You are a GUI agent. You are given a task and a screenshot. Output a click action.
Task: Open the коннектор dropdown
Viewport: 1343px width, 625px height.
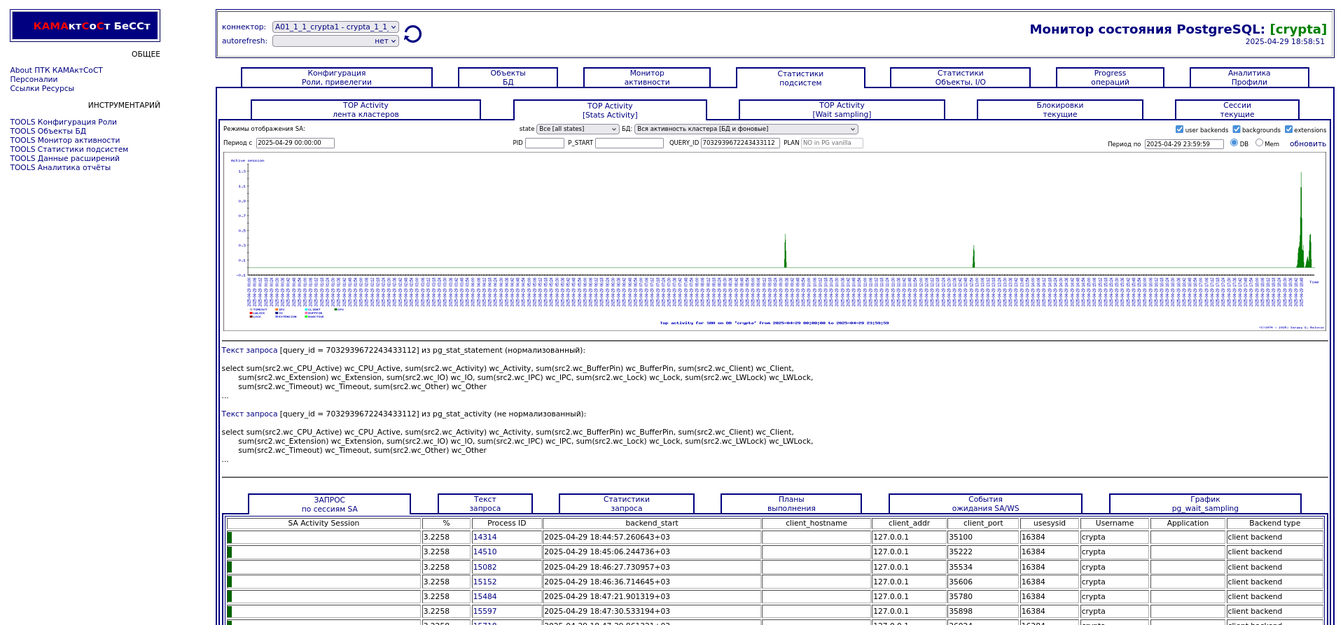point(335,27)
